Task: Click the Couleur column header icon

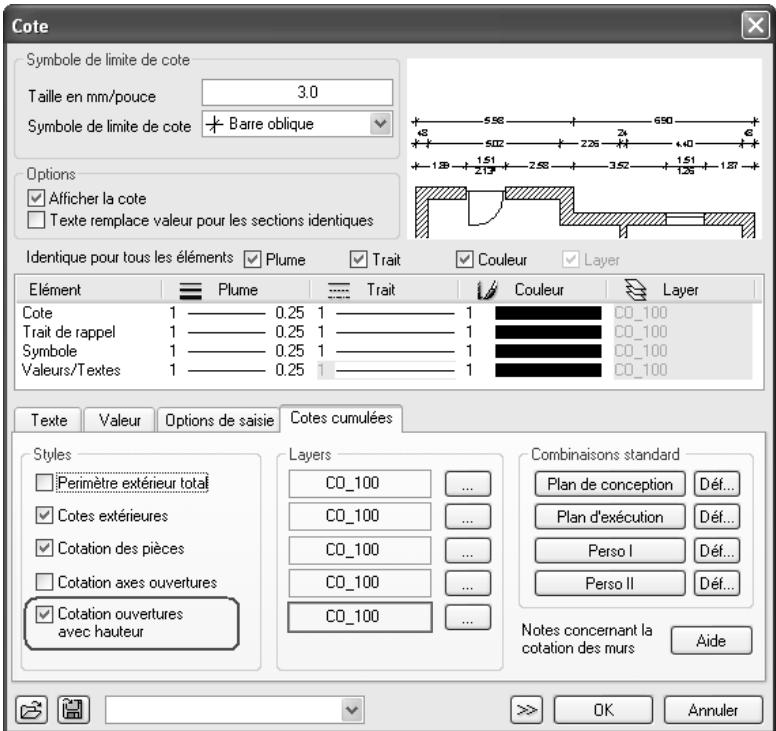Action: (486, 290)
